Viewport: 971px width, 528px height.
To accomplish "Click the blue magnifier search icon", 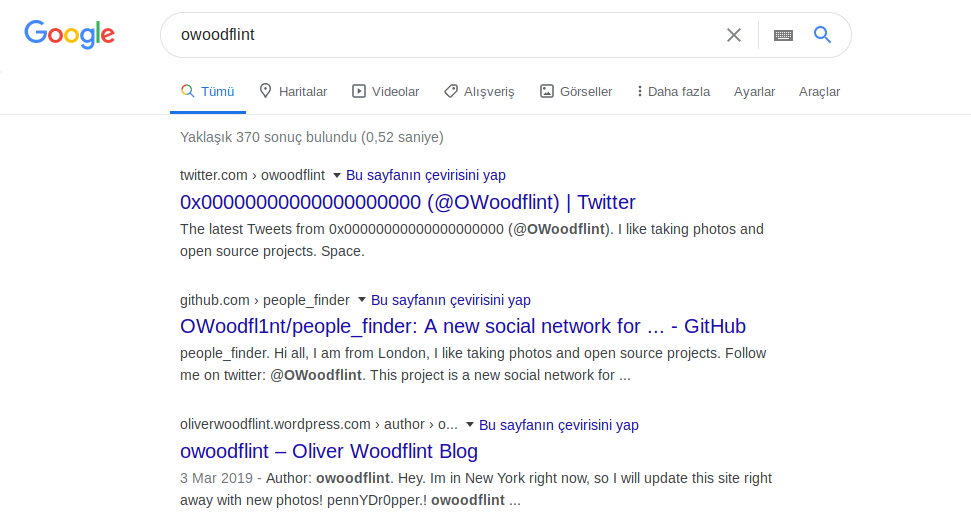I will pos(822,35).
